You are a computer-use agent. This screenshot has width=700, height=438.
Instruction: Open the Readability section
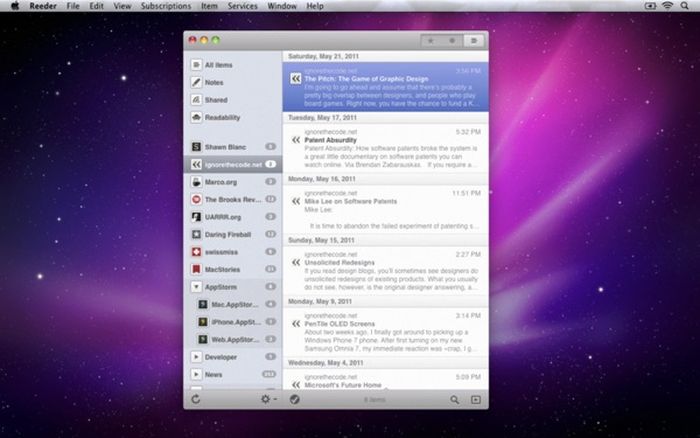click(233, 117)
